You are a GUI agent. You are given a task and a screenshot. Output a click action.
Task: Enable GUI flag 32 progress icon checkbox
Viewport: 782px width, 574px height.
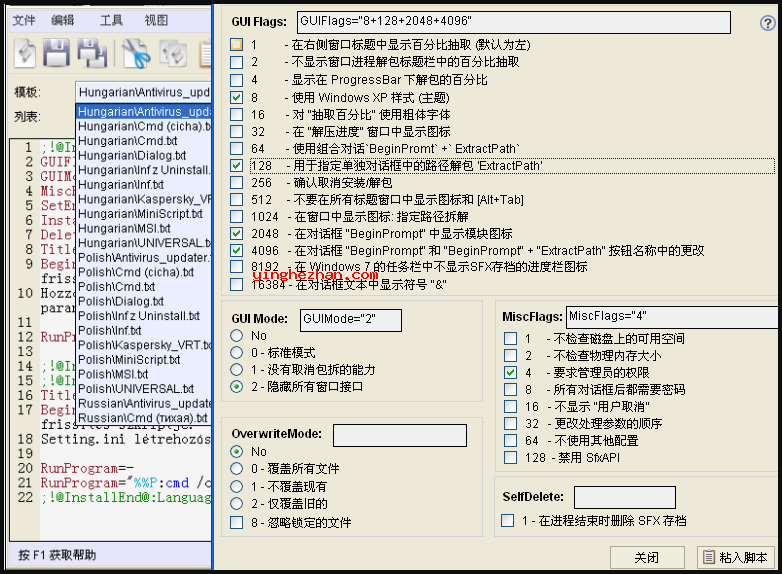point(236,132)
